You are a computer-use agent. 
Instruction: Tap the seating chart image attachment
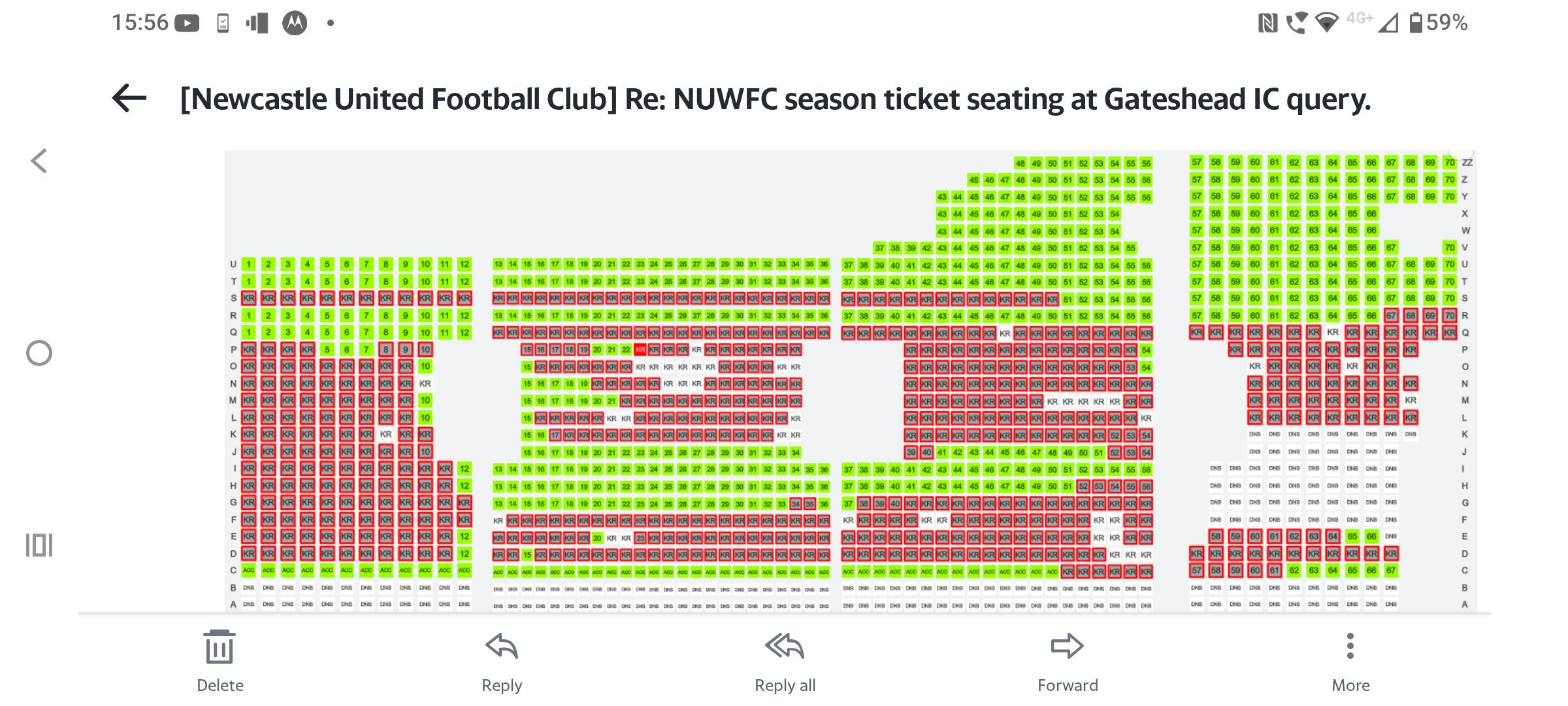850,382
